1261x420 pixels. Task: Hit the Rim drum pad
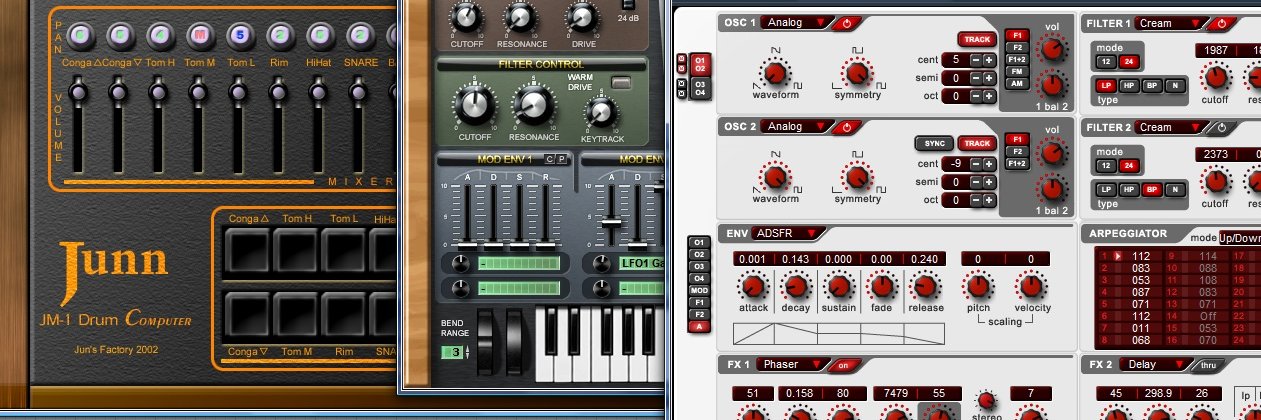[346, 314]
